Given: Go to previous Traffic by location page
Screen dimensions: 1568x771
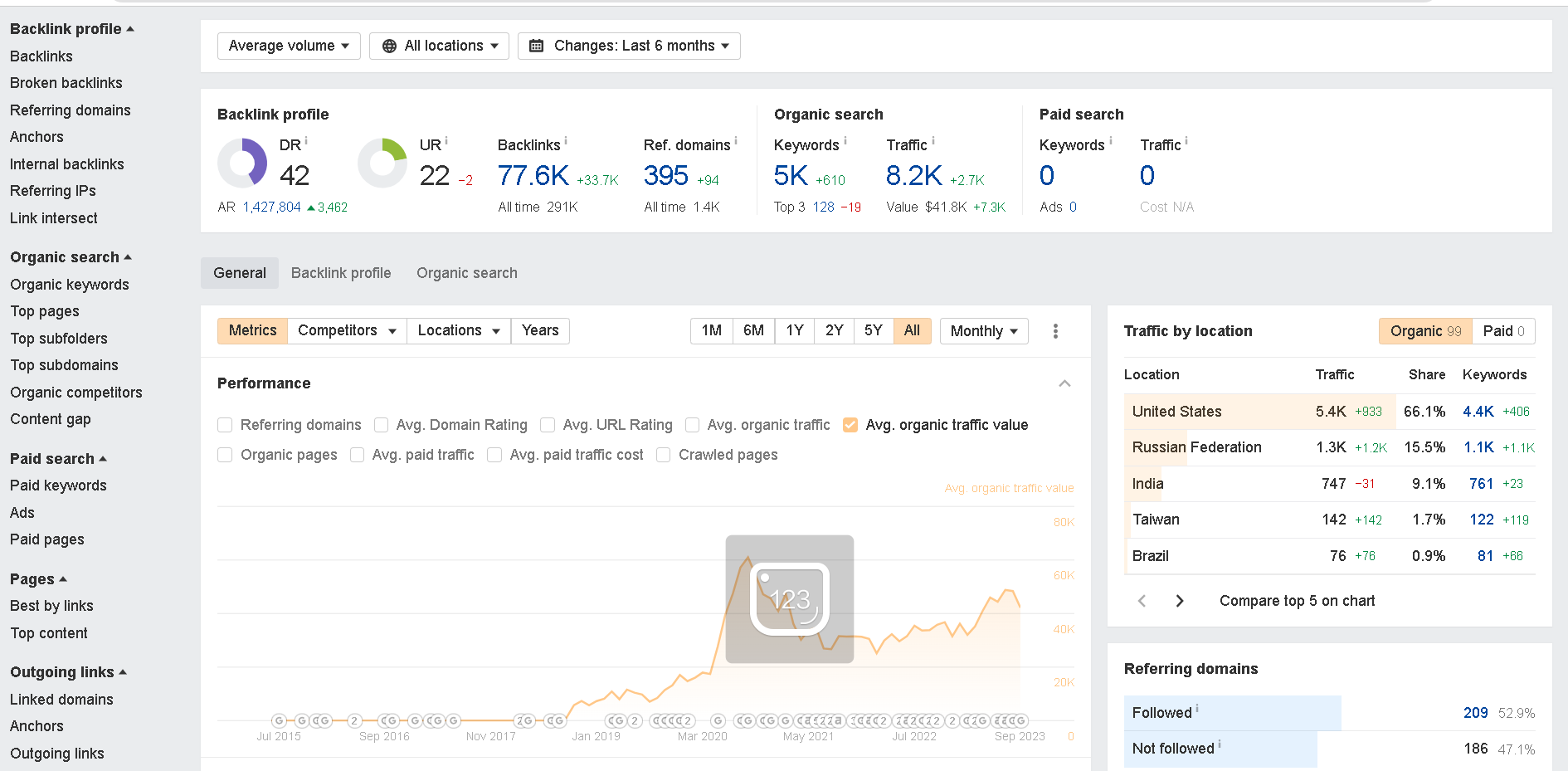Looking at the screenshot, I should pyautogui.click(x=1142, y=601).
